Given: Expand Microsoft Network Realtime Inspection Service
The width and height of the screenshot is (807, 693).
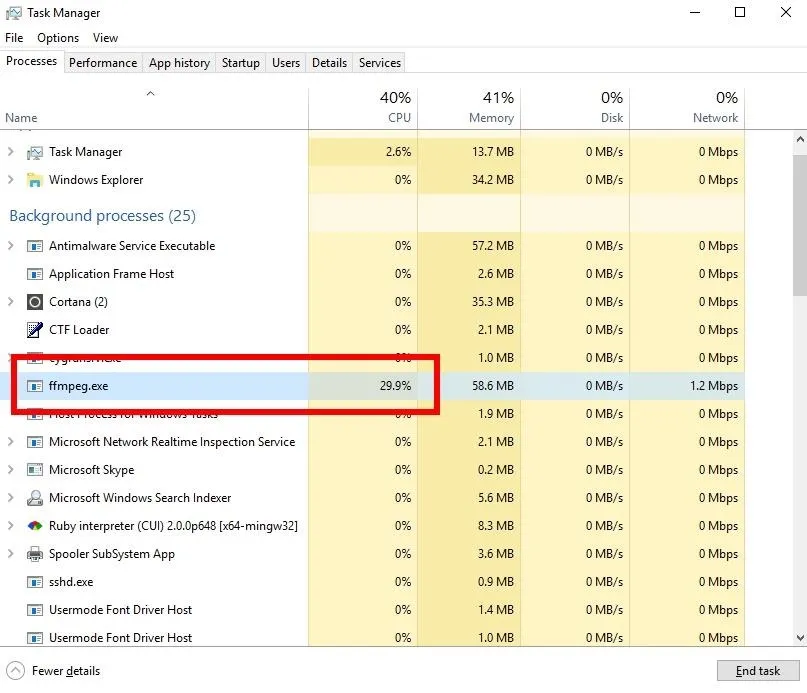Looking at the screenshot, I should click(x=10, y=442).
